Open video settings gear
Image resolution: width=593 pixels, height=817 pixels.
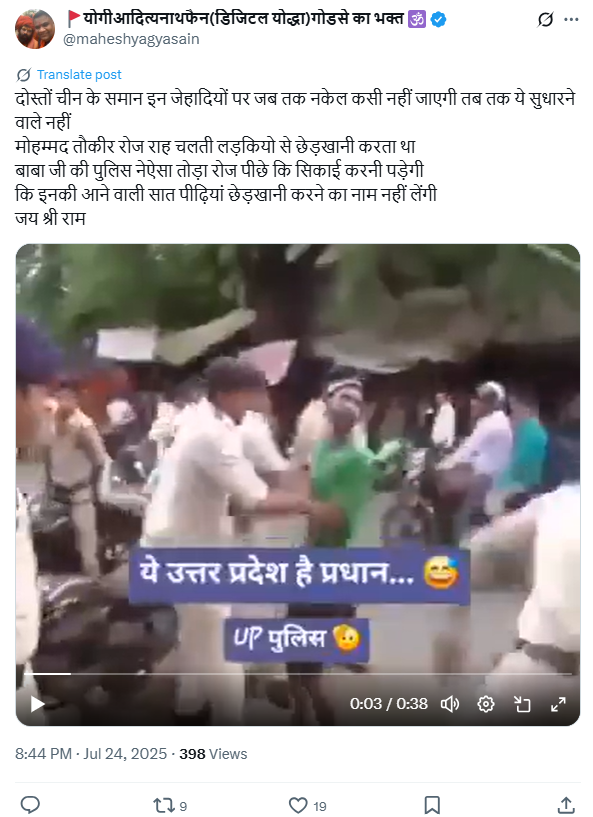[486, 704]
